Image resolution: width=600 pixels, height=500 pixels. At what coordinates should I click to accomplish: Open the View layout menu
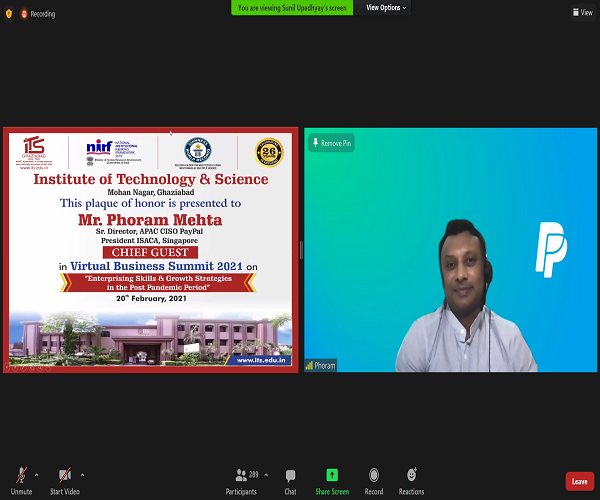(x=583, y=13)
